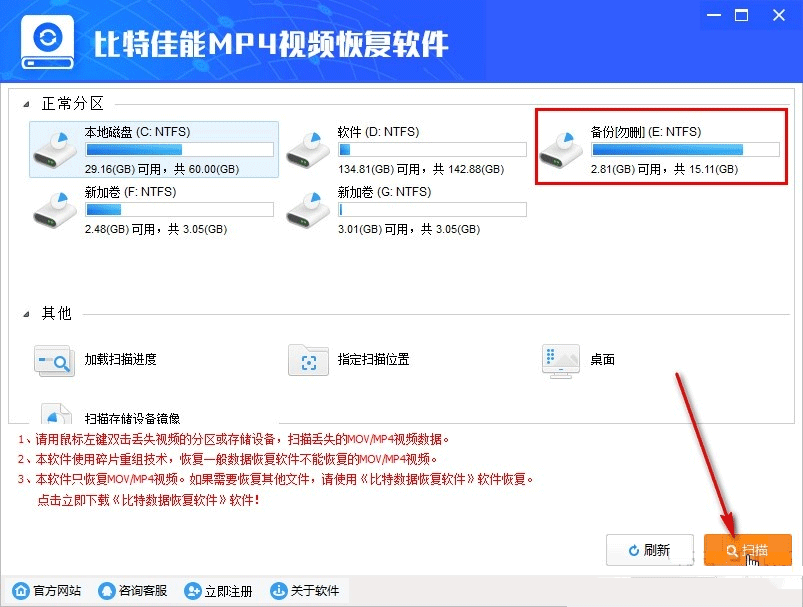Select 本地磁盘 (C: NTFS) label
The image size is (803, 607).
tap(137, 132)
